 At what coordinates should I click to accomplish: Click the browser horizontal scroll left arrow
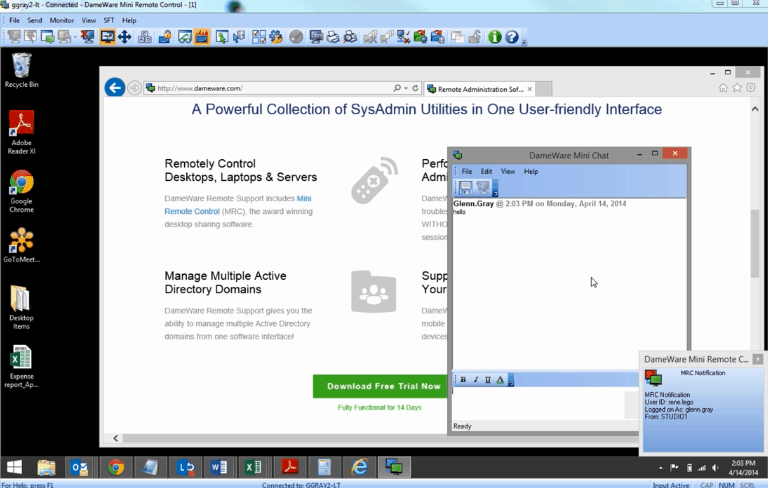point(116,438)
